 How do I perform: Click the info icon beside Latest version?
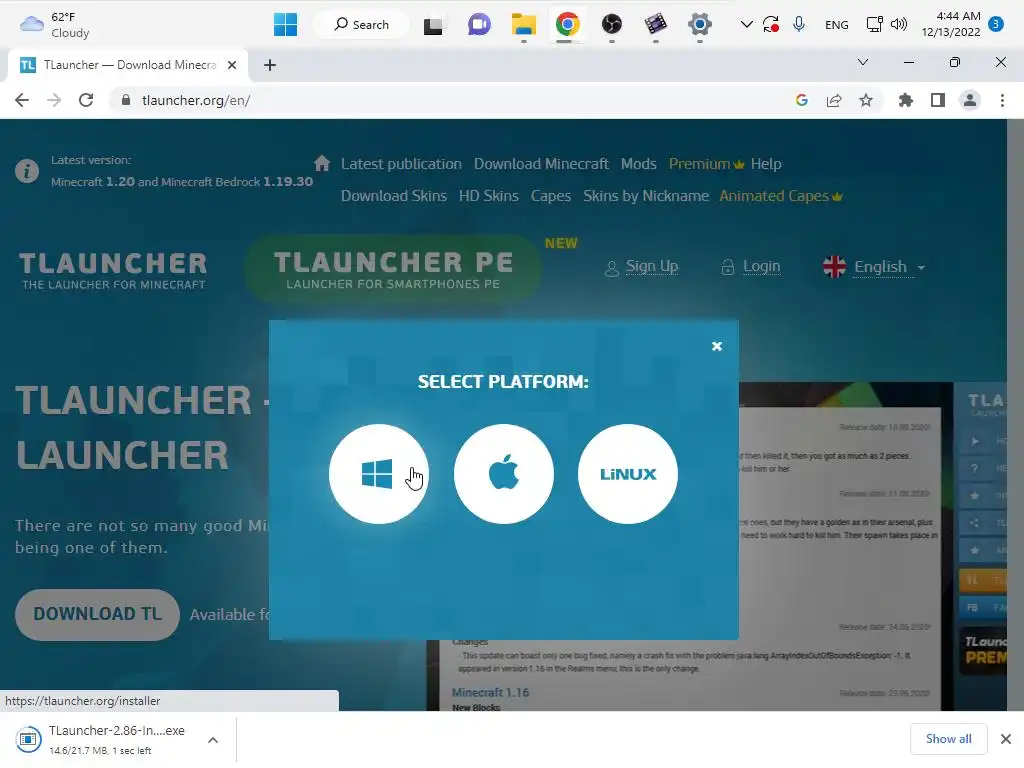(x=27, y=171)
